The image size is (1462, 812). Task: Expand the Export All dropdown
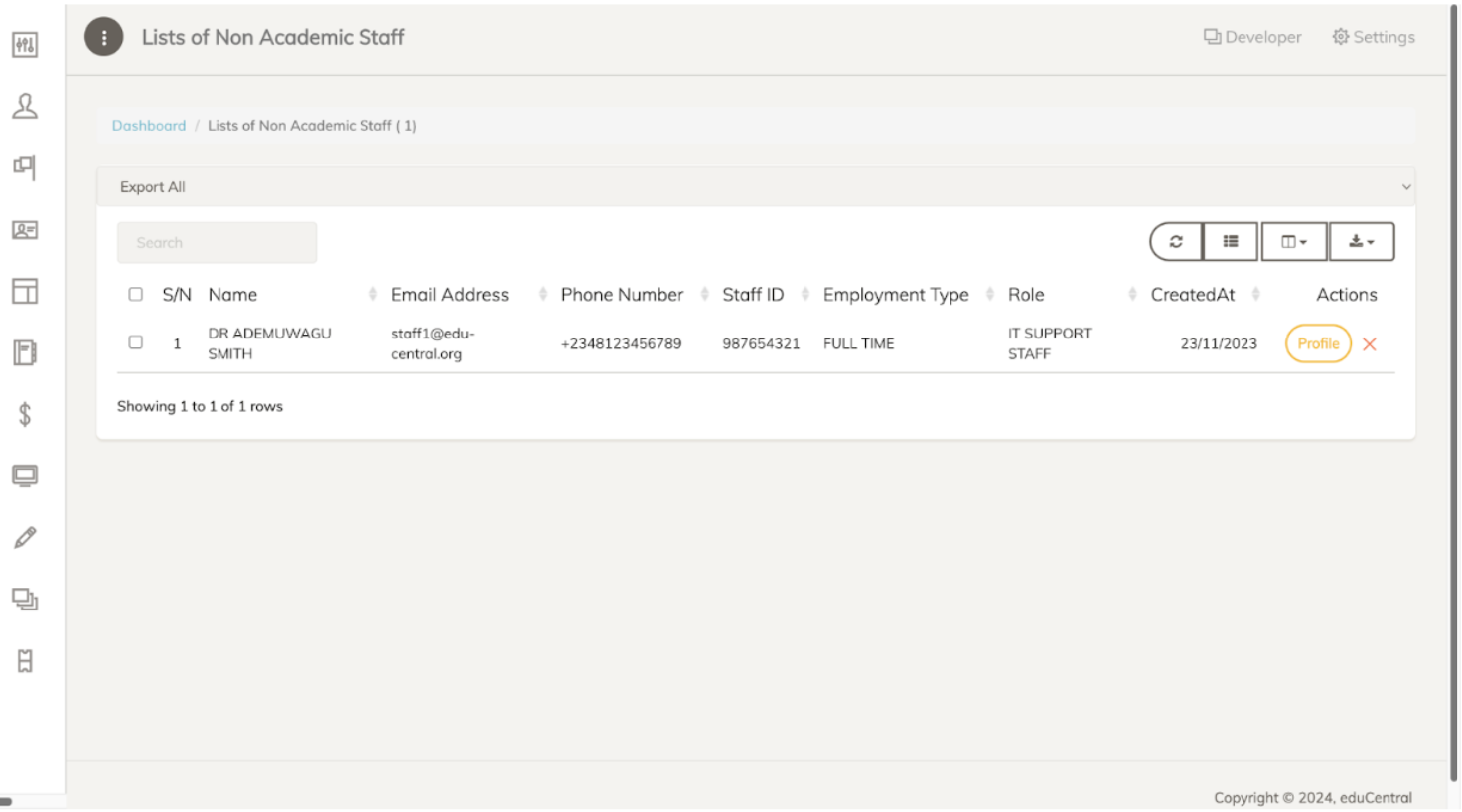click(755, 187)
